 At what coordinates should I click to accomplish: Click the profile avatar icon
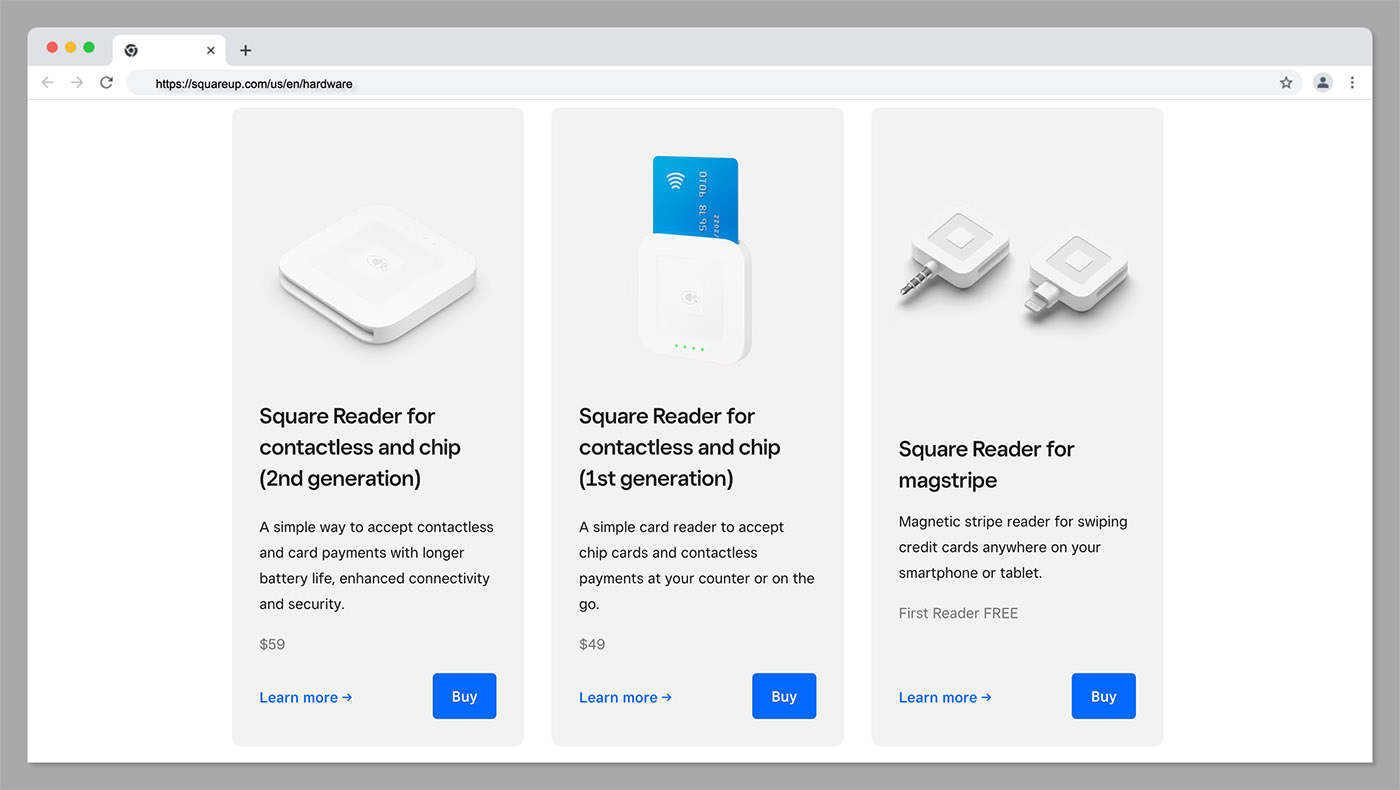(x=1322, y=83)
